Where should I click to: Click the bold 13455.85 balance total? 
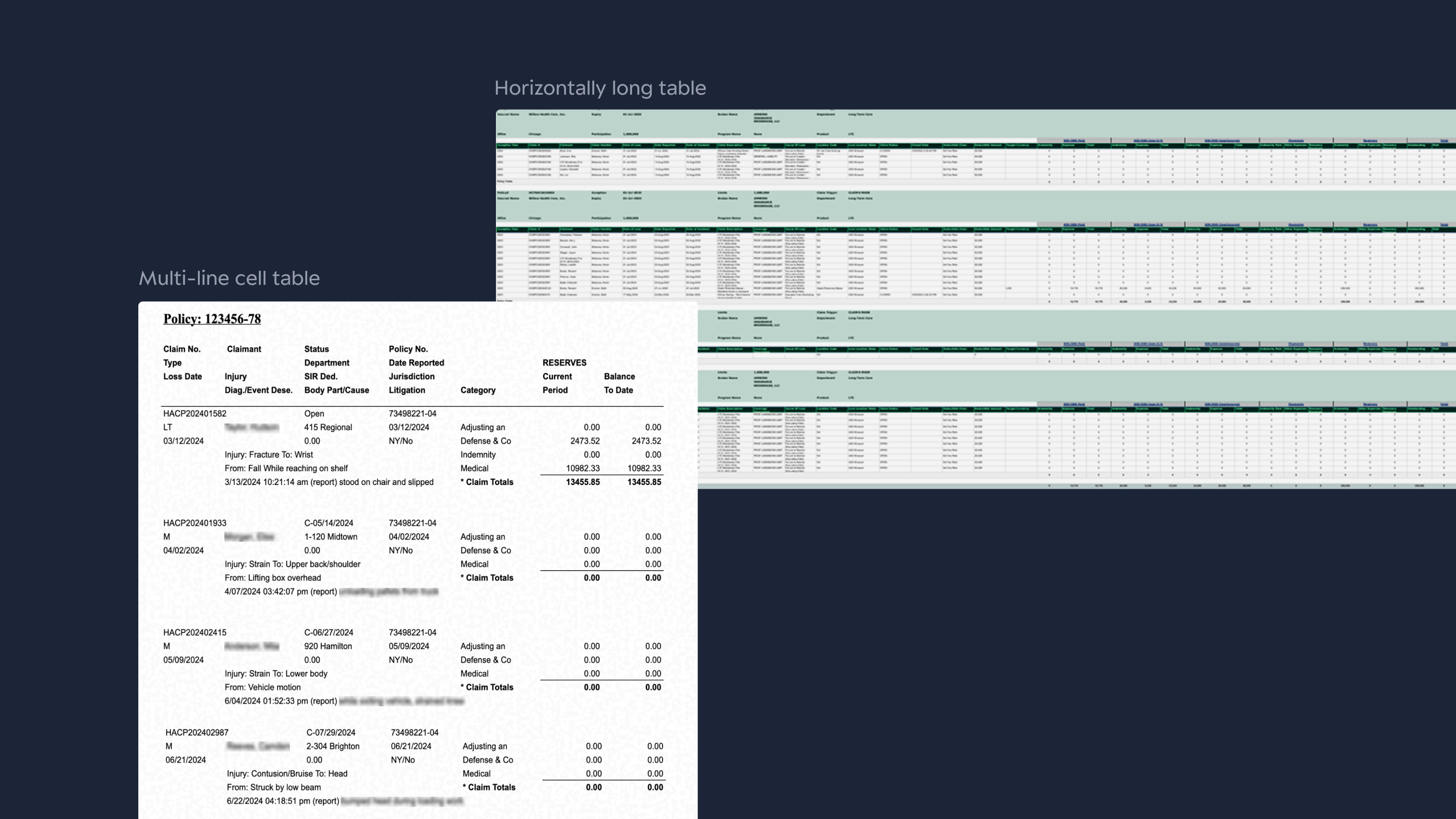[644, 482]
